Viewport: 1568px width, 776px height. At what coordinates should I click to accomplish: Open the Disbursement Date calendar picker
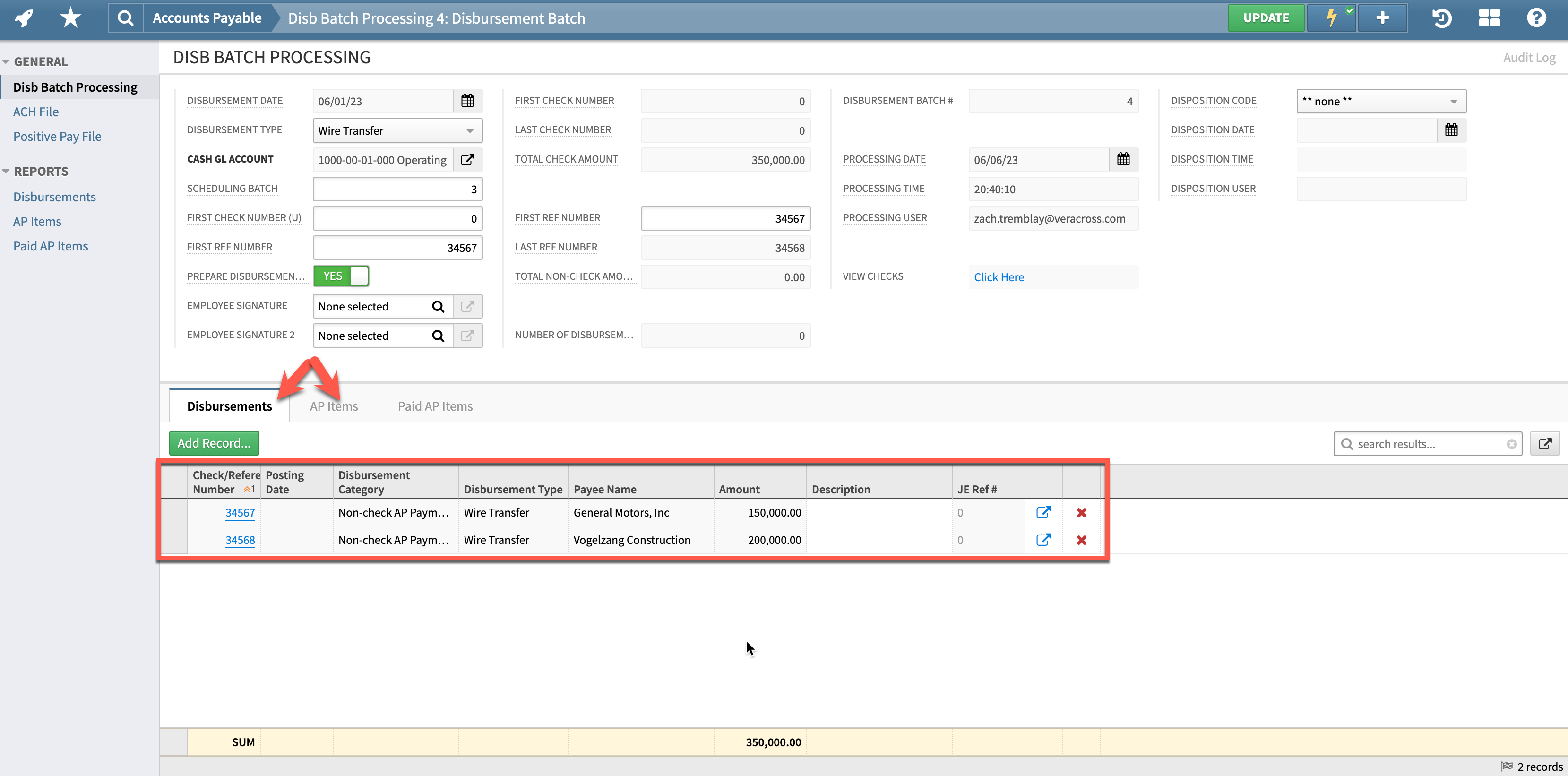tap(467, 100)
